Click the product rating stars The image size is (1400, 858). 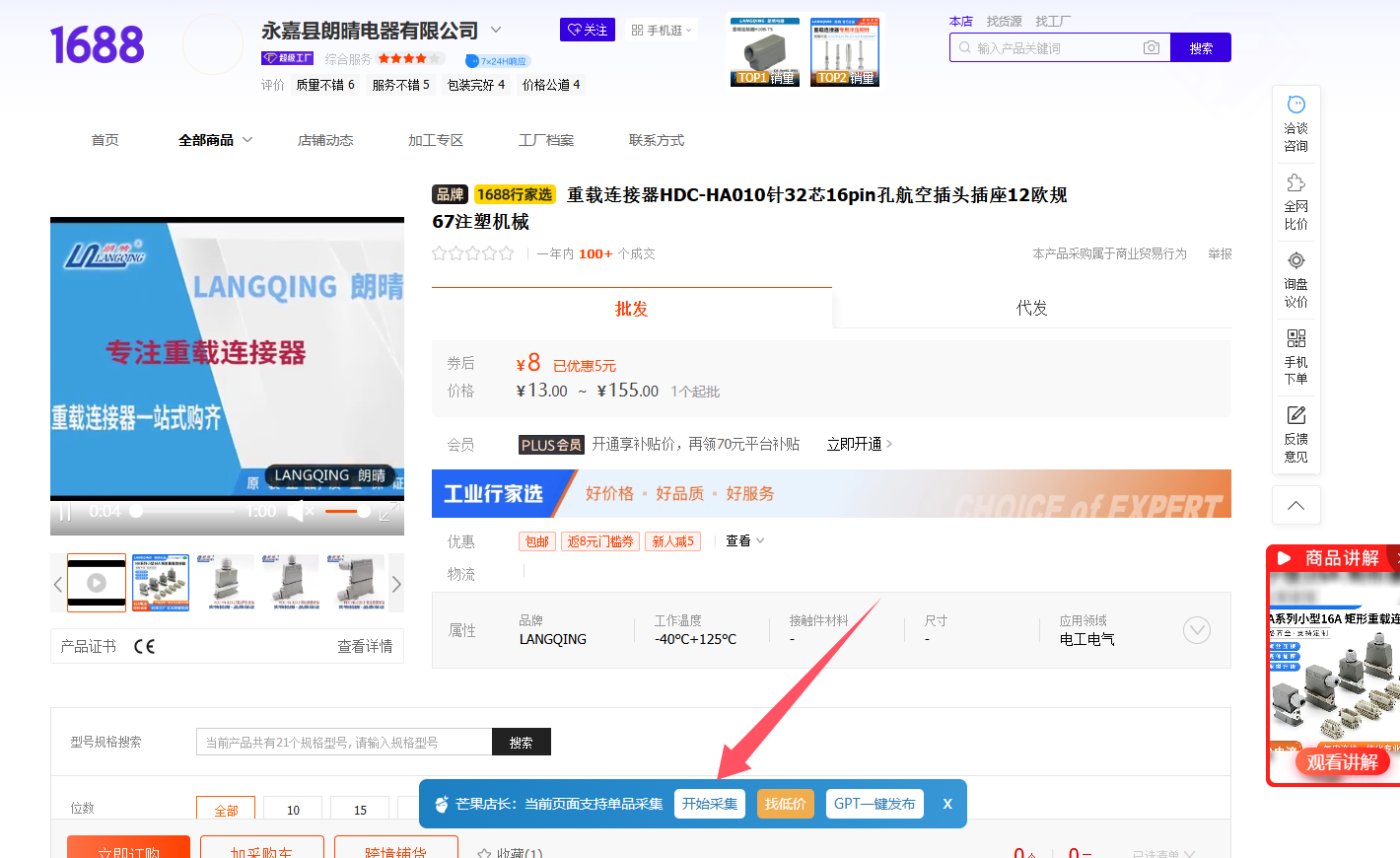click(x=473, y=253)
